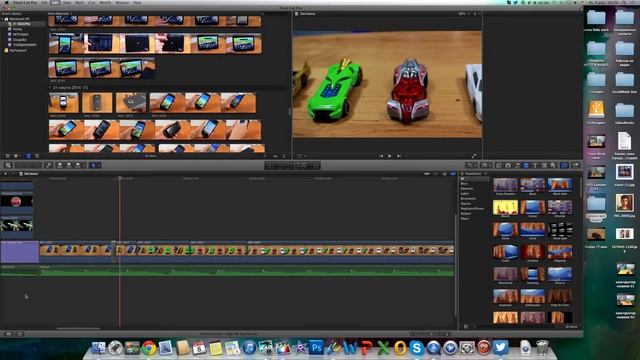Play the viewer with the play button
640x360 pixels.
[x=390, y=156]
